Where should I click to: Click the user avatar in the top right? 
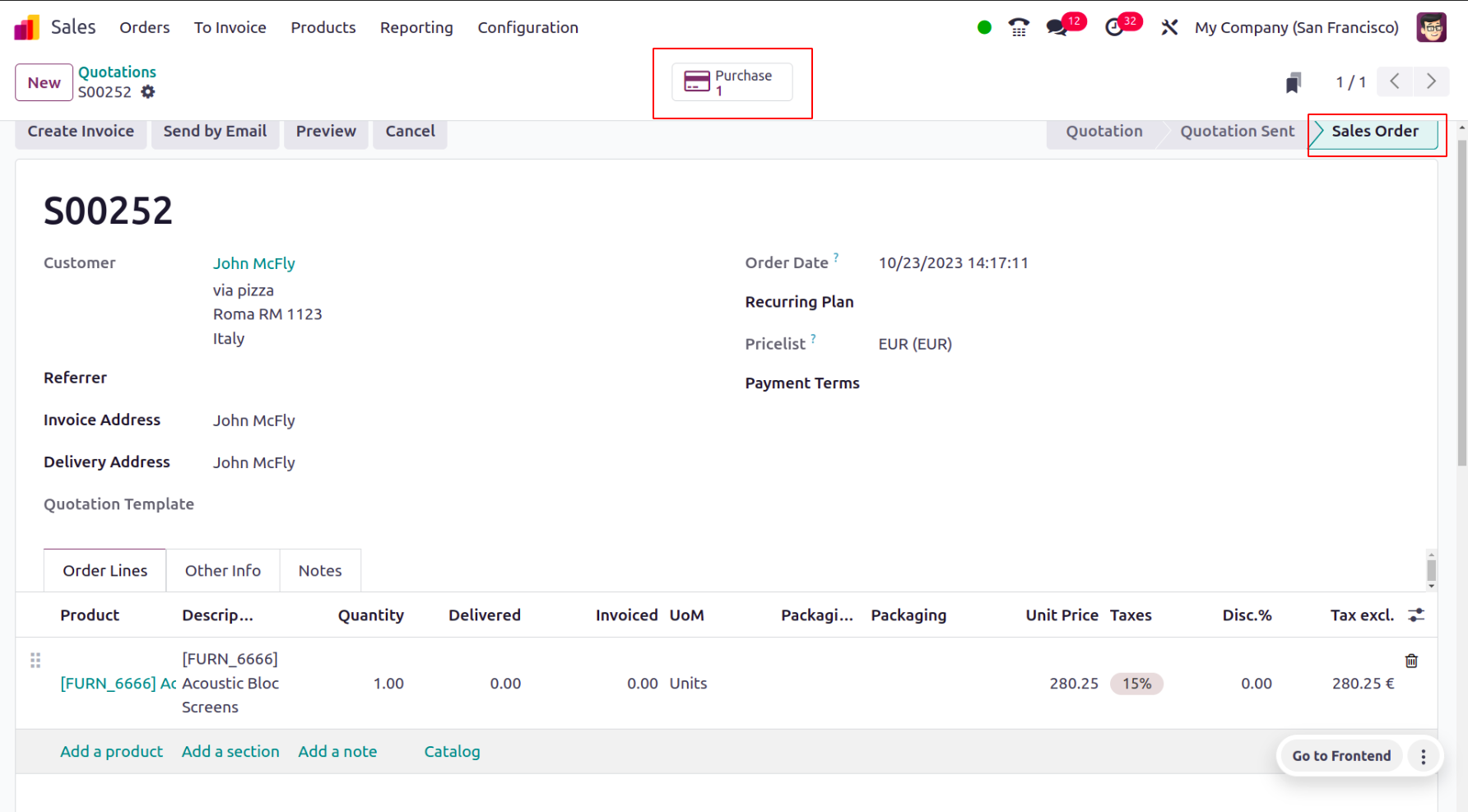point(1431,27)
